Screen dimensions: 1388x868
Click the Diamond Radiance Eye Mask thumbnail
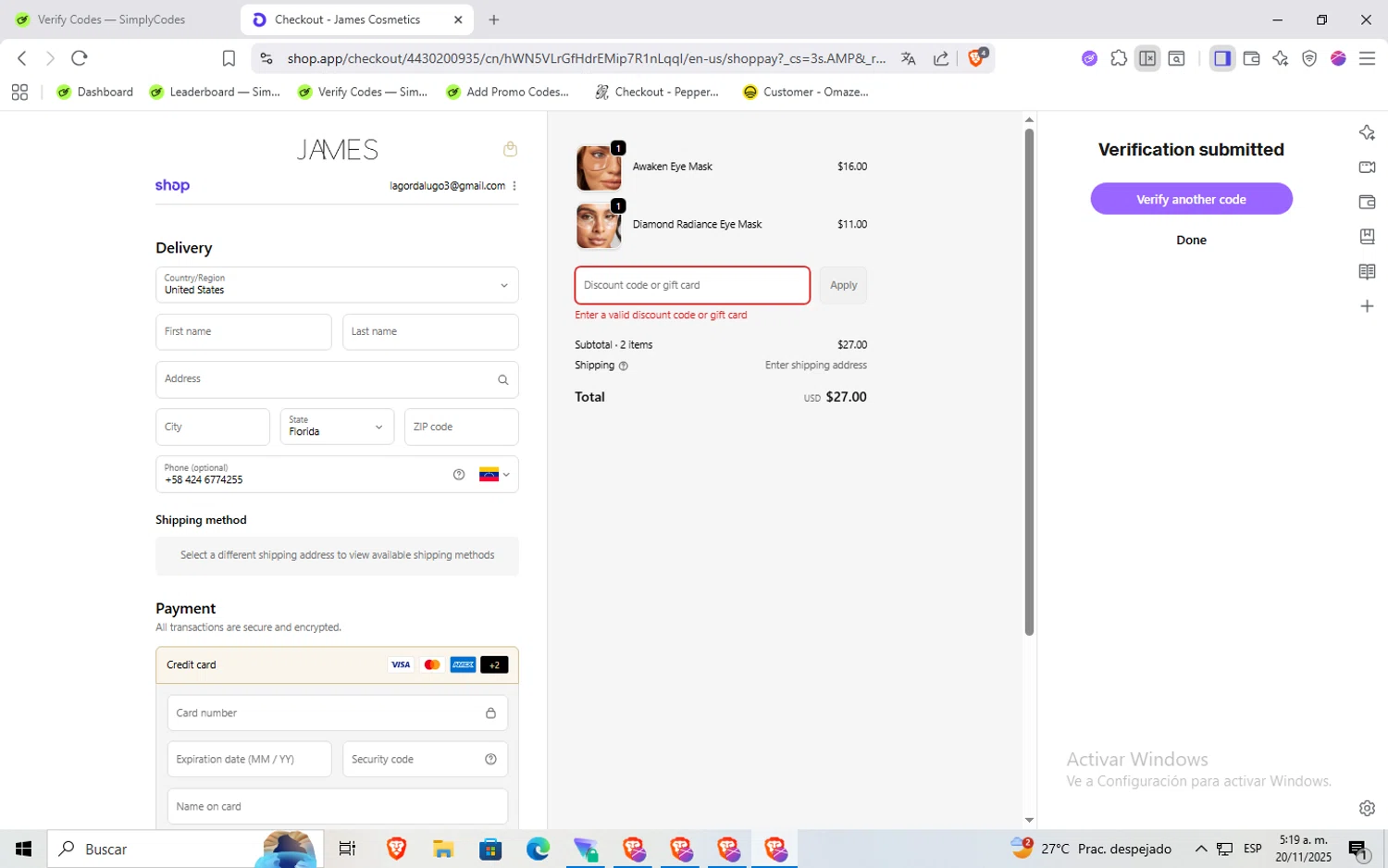[599, 225]
